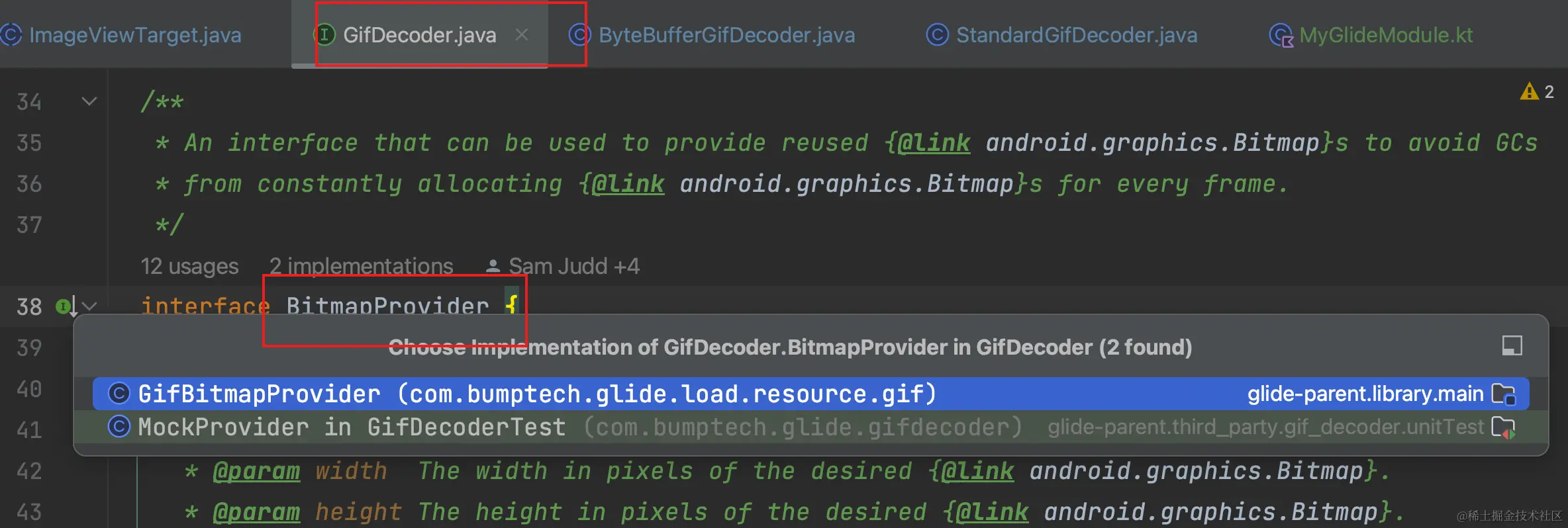Click the implemented-by gutter icon on line 38

tap(65, 306)
